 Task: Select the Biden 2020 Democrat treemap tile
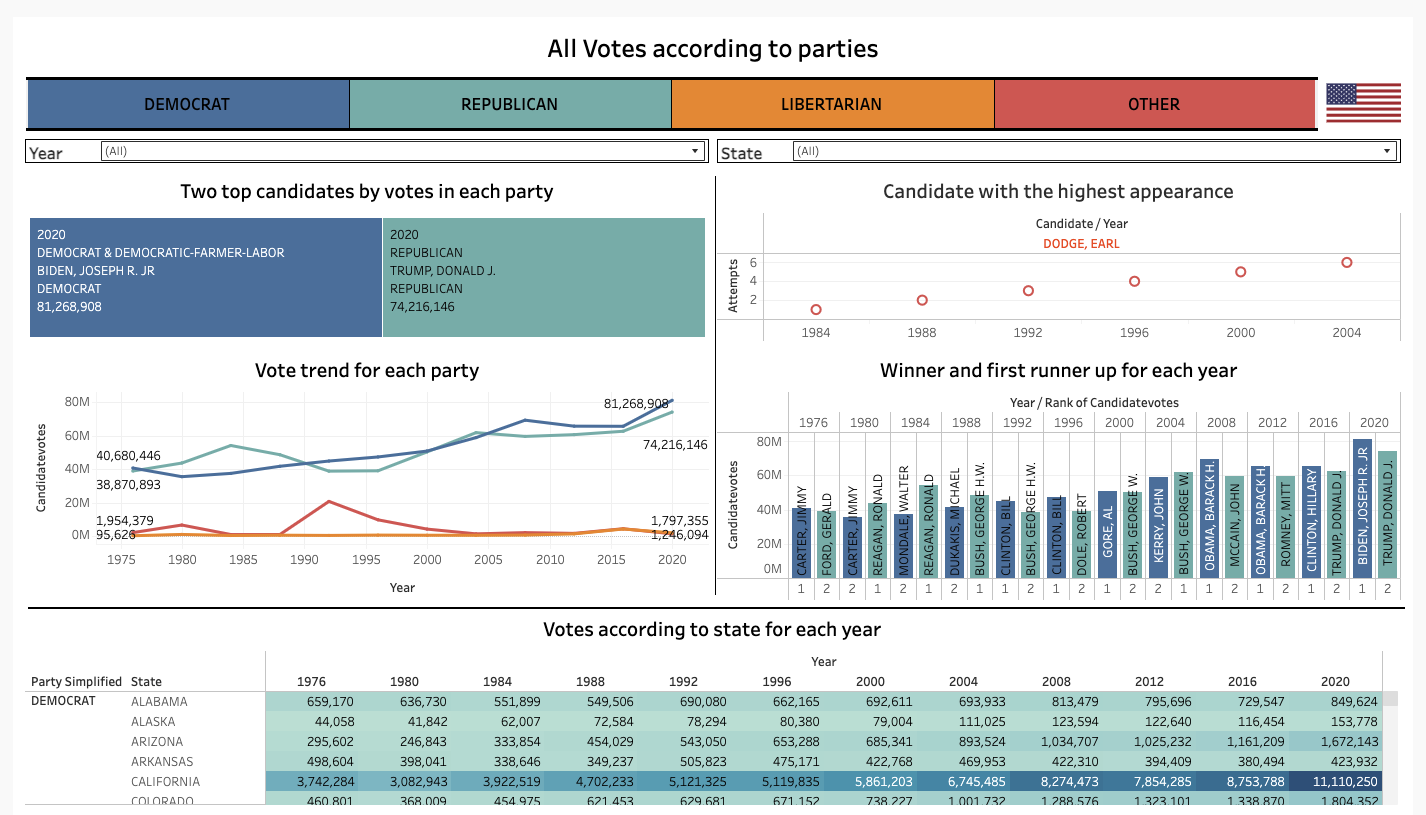pyautogui.click(x=206, y=278)
